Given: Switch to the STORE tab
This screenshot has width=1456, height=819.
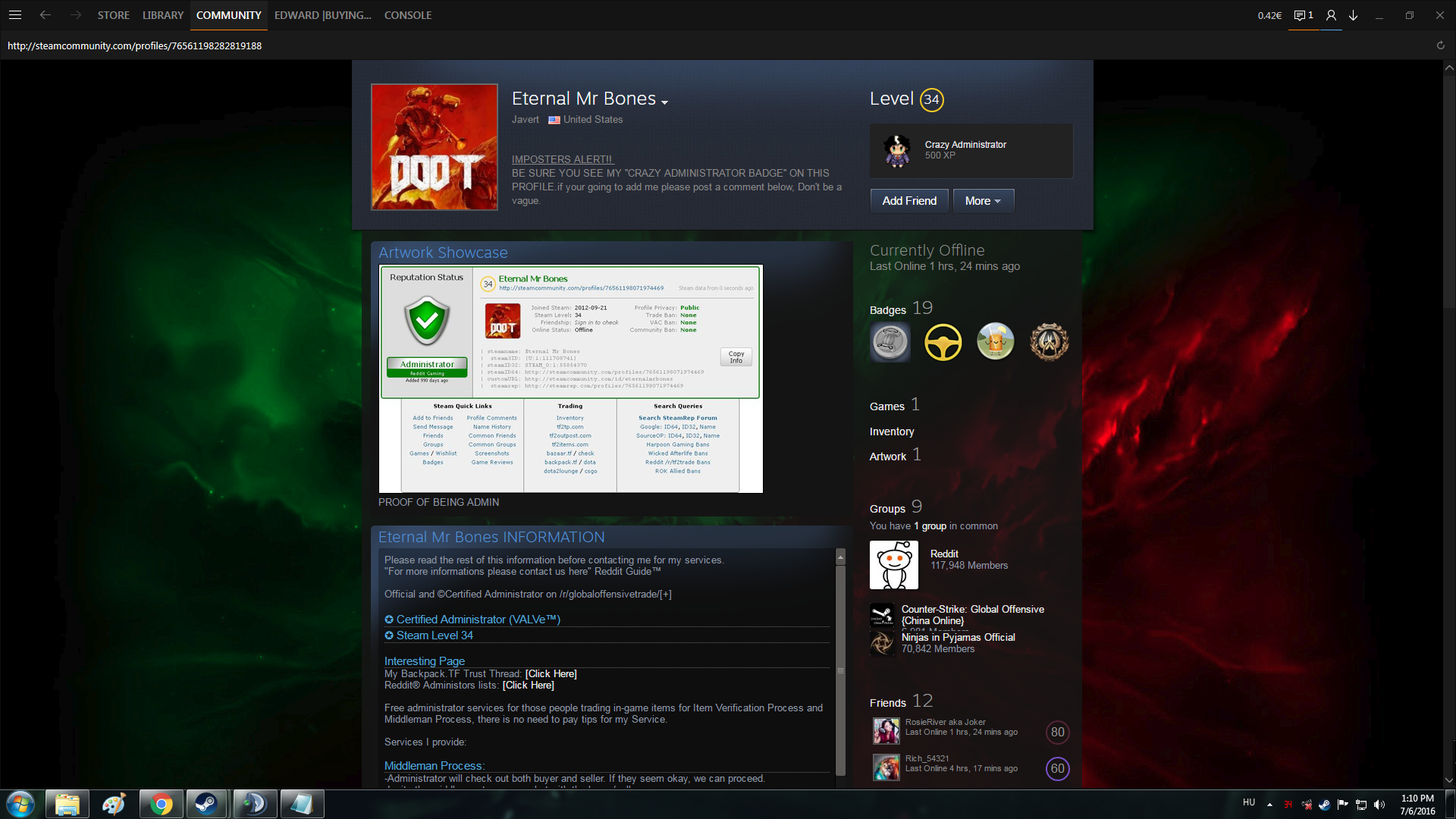Looking at the screenshot, I should coord(113,15).
